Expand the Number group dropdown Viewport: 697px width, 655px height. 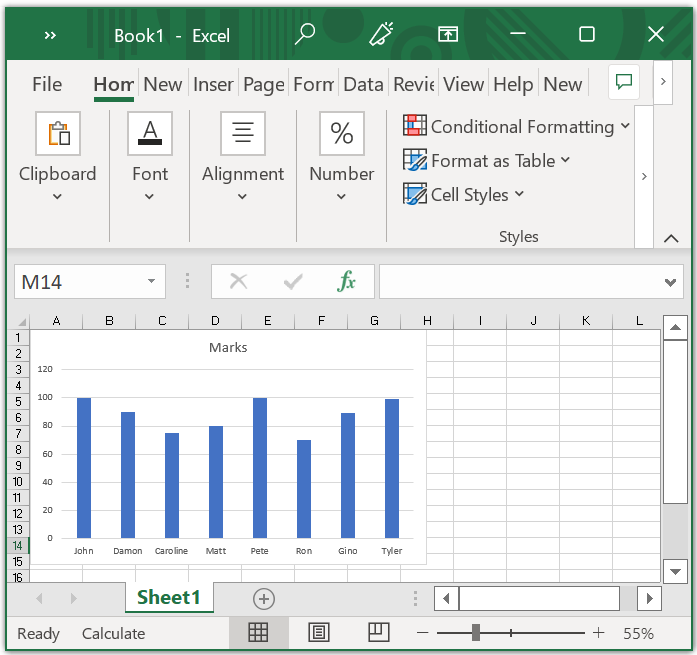click(341, 196)
